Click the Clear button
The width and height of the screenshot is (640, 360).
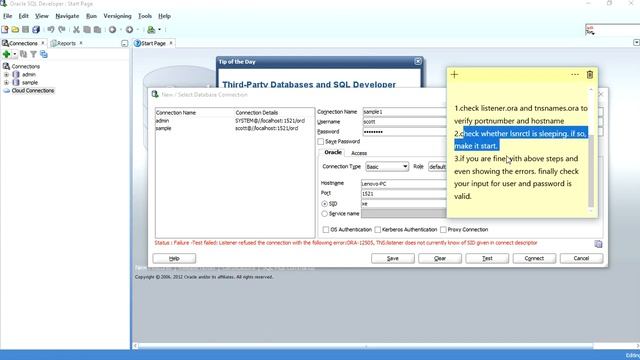pyautogui.click(x=440, y=258)
